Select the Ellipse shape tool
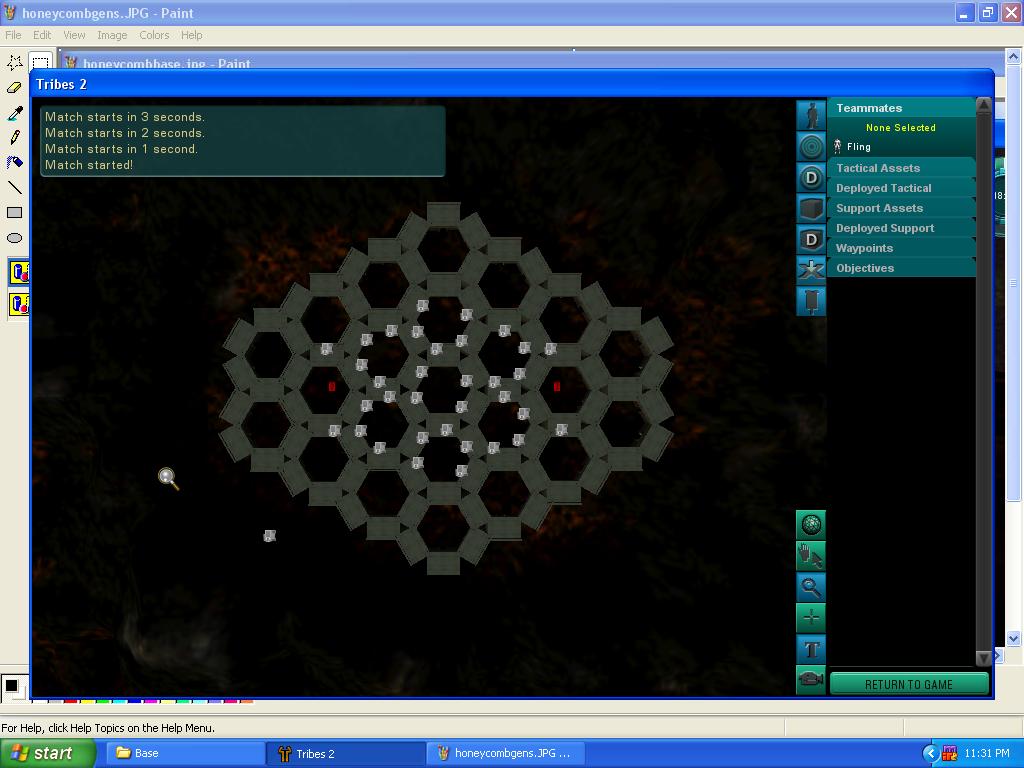Screen dimensions: 1024x768 pyautogui.click(x=14, y=238)
